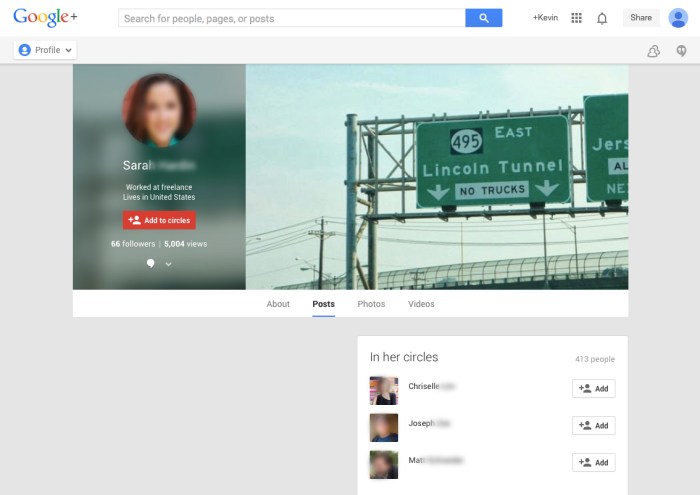Switch to the About tab

click(x=278, y=304)
